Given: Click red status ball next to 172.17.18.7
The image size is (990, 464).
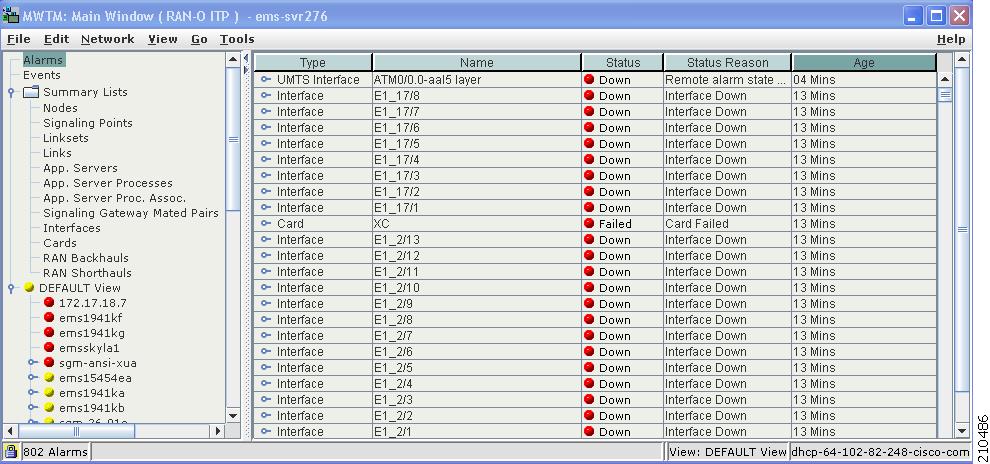Looking at the screenshot, I should (x=49, y=302).
